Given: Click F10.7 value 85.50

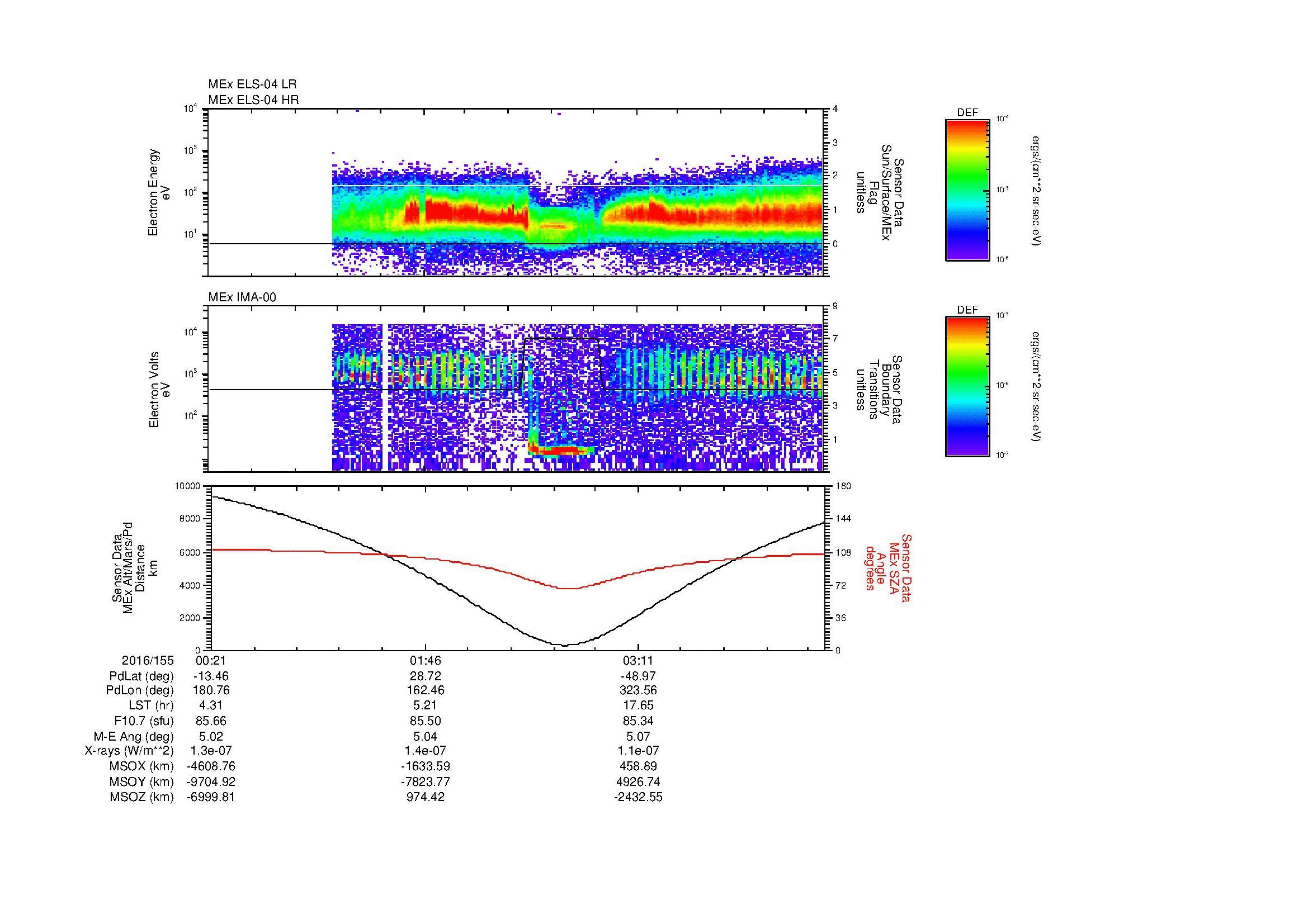Looking at the screenshot, I should point(426,721).
